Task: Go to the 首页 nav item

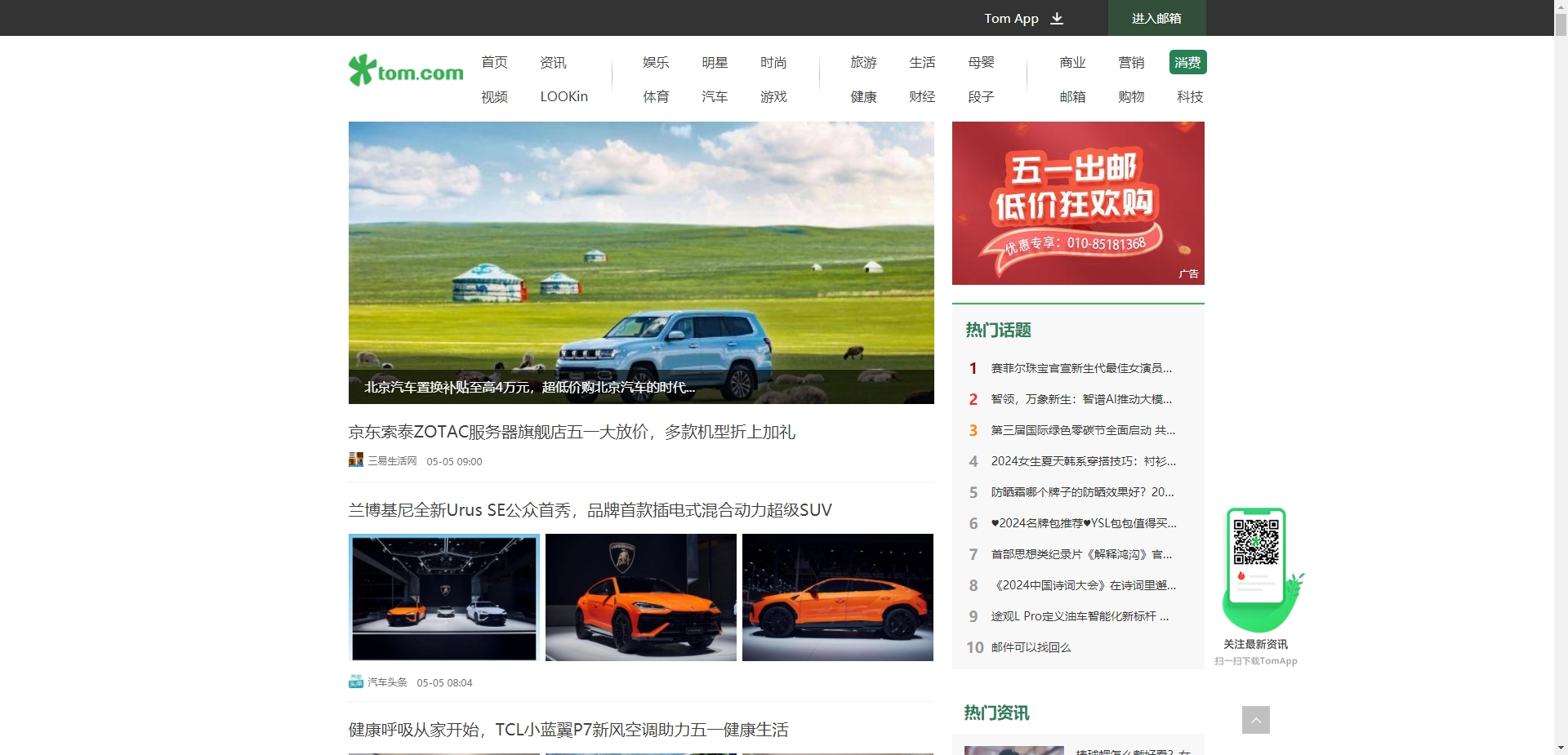Action: 494,62
